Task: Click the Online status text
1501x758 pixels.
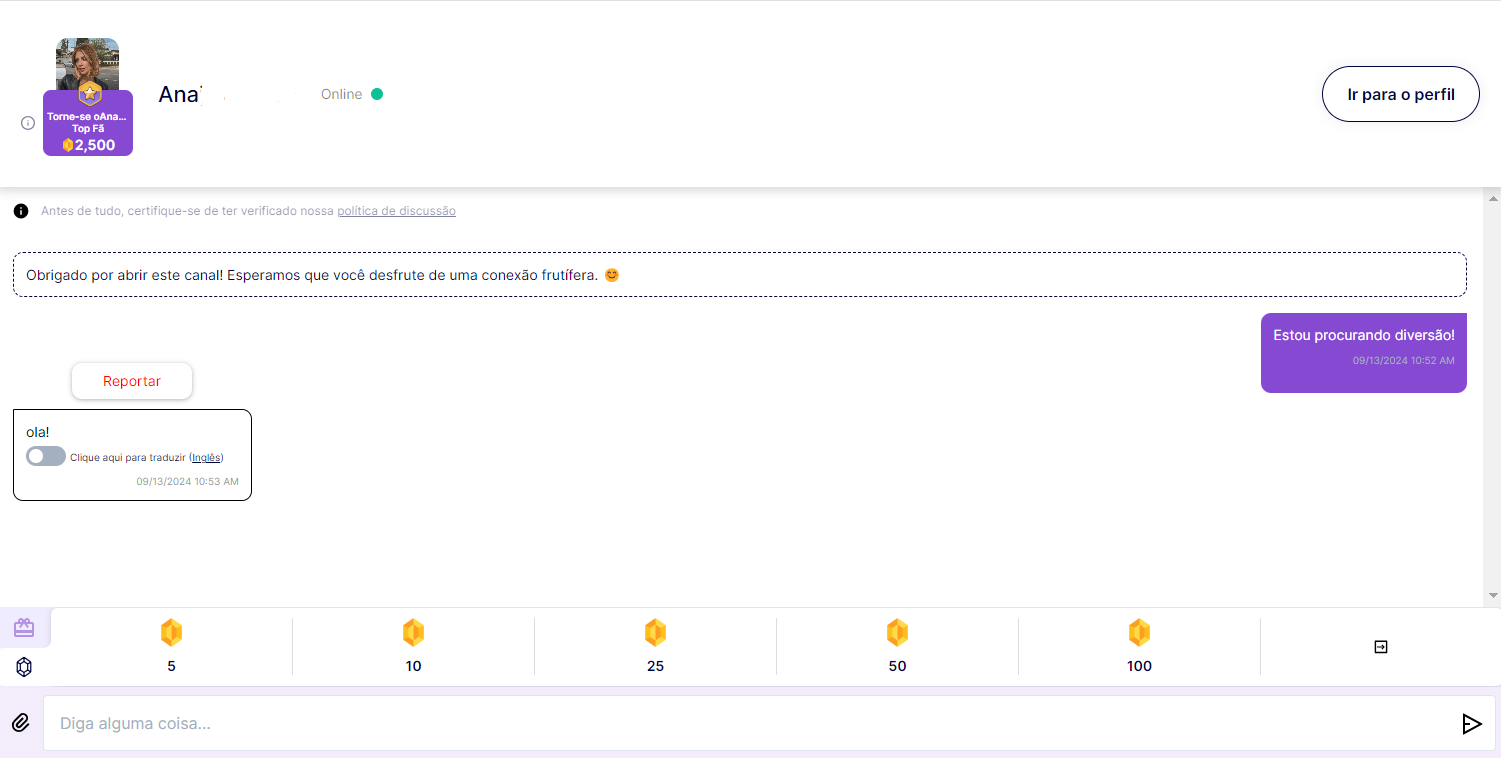Action: 341,94
